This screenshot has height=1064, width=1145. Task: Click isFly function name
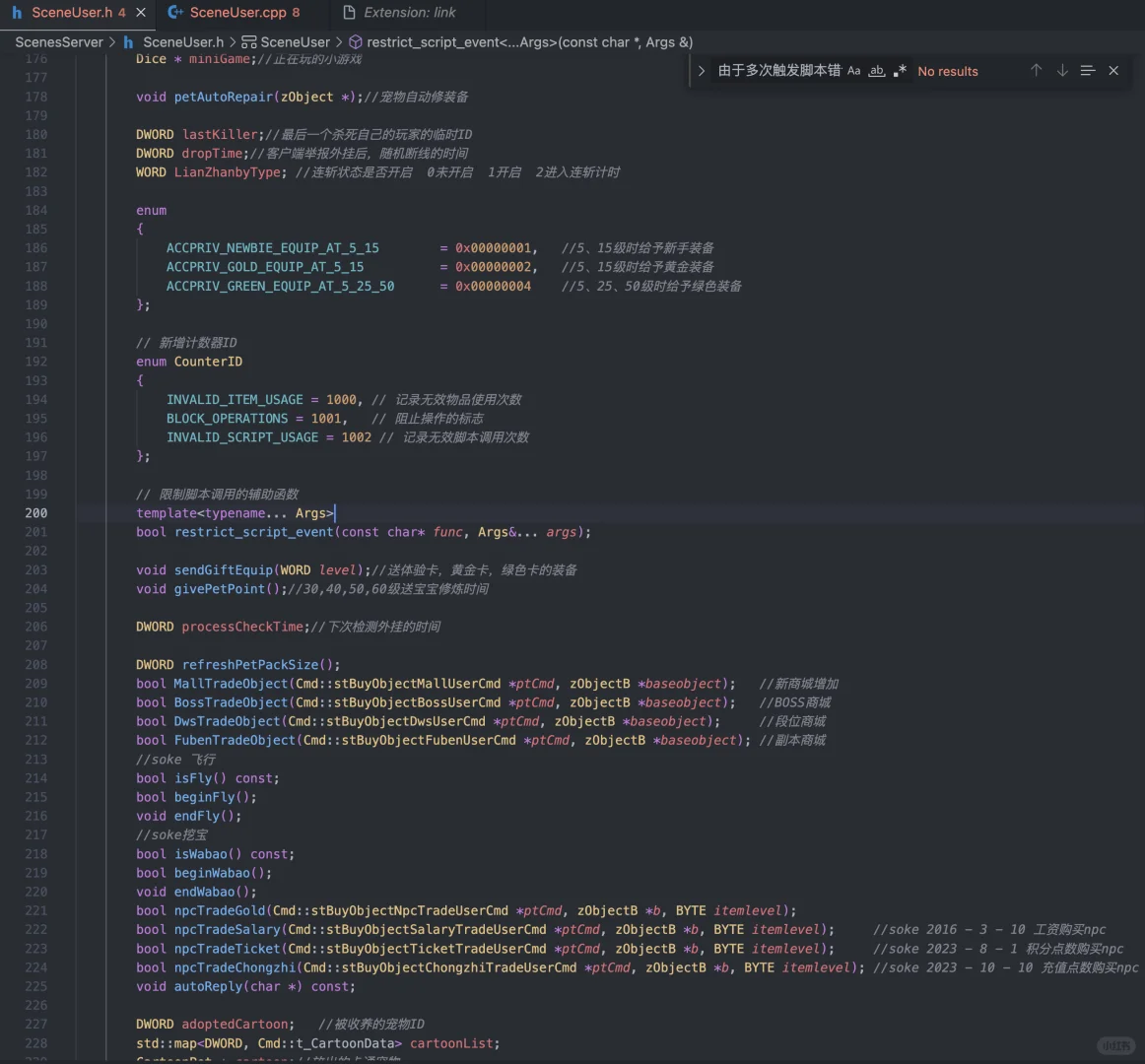(193, 778)
